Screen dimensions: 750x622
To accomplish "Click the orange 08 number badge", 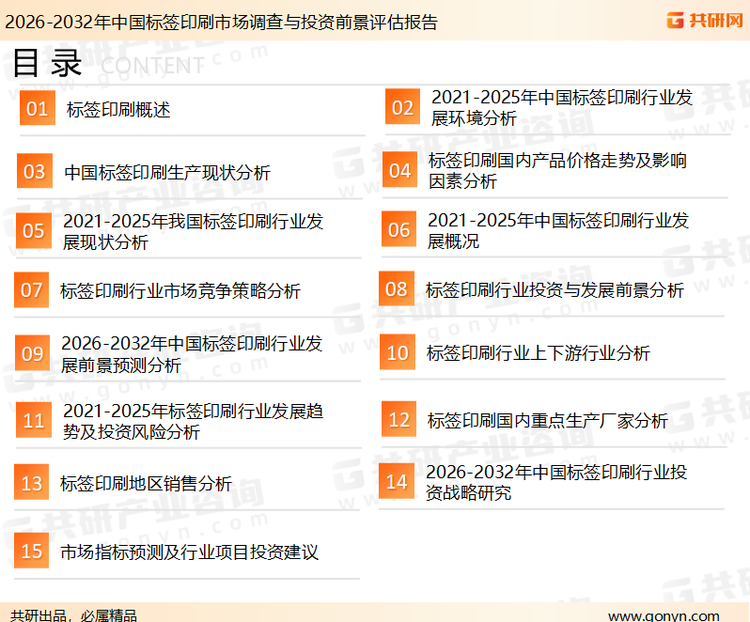I will pyautogui.click(x=397, y=289).
